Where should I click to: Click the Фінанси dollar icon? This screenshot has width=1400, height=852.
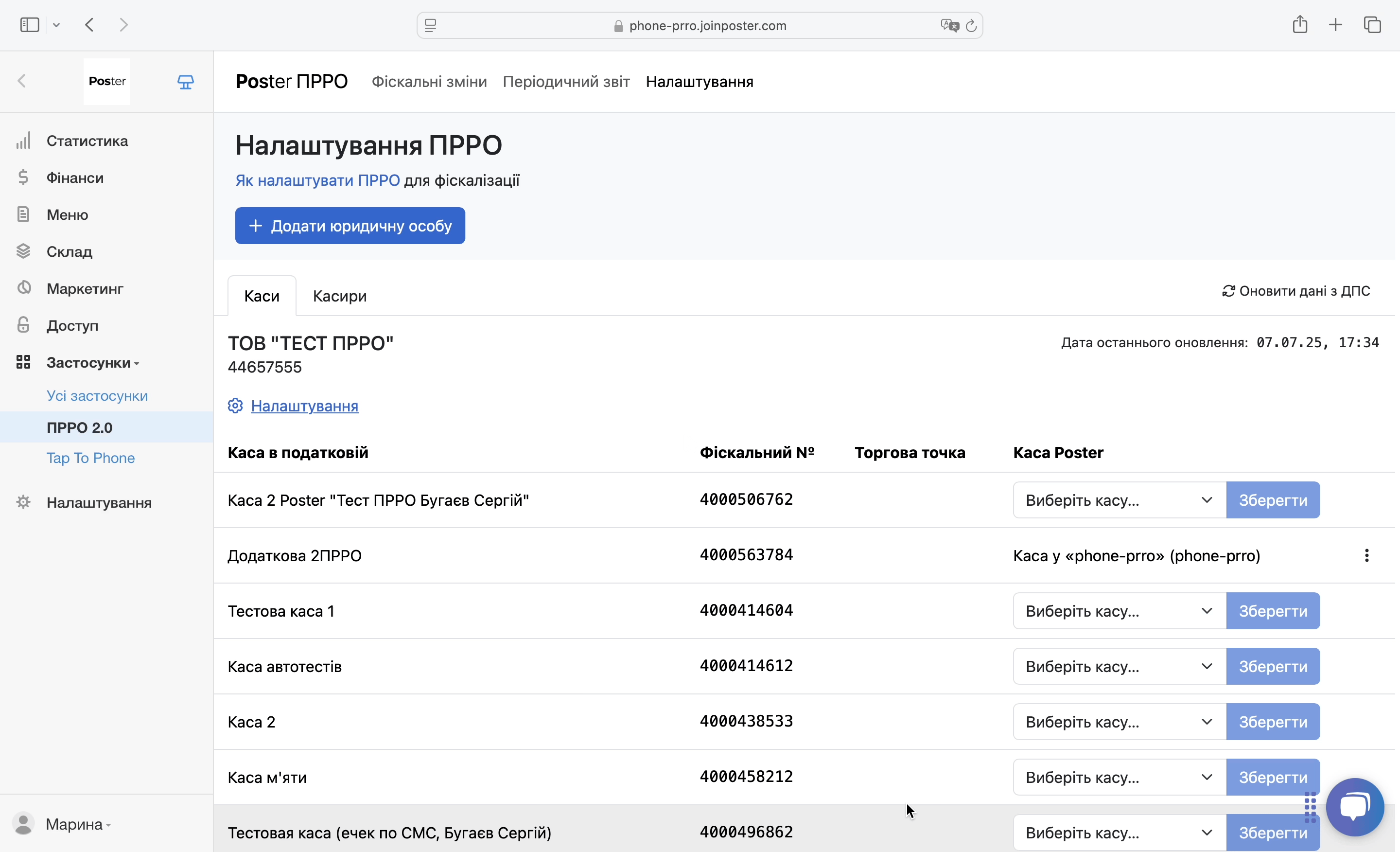23,177
